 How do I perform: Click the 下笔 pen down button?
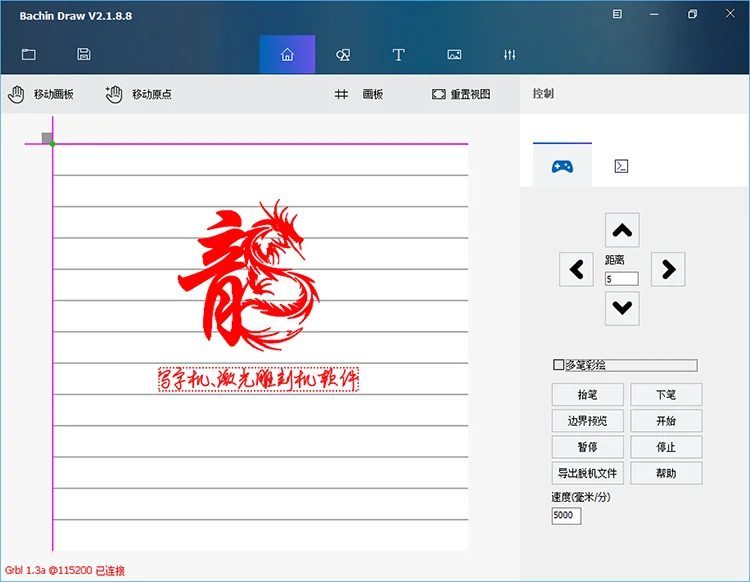(x=666, y=395)
